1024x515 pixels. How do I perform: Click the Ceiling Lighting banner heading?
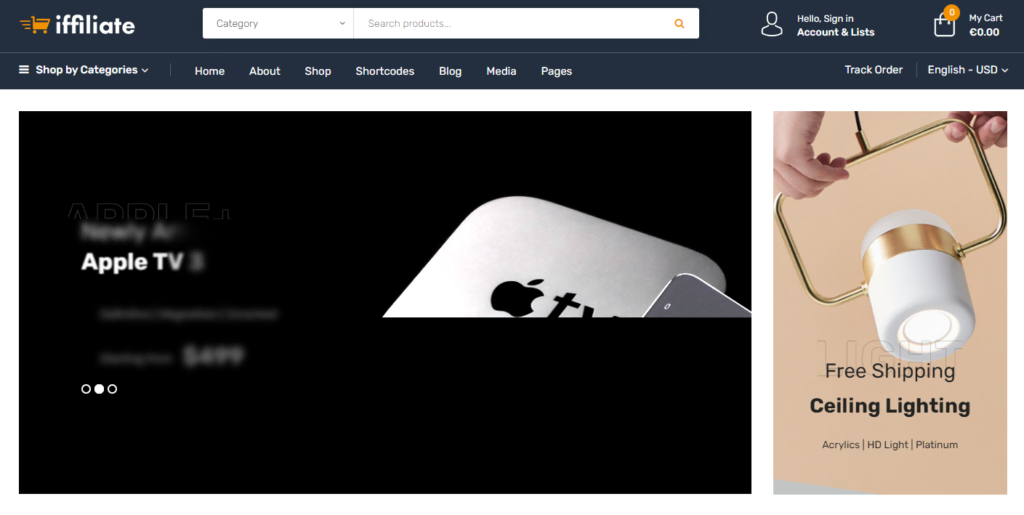(x=890, y=406)
